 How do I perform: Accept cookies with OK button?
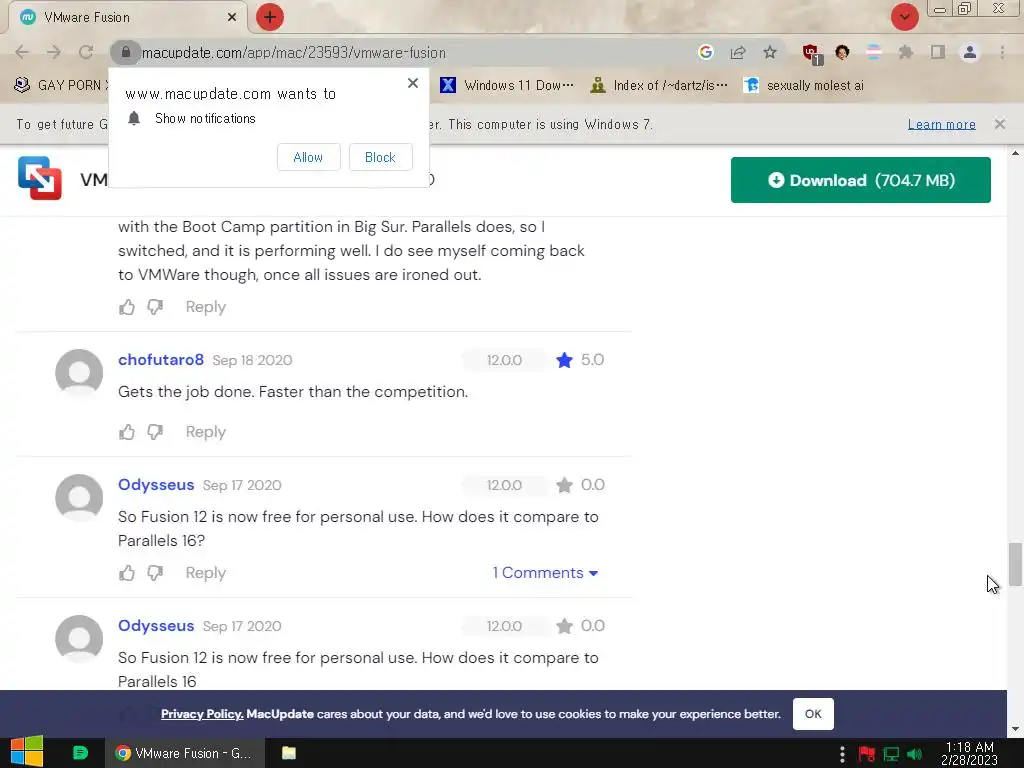[813, 714]
